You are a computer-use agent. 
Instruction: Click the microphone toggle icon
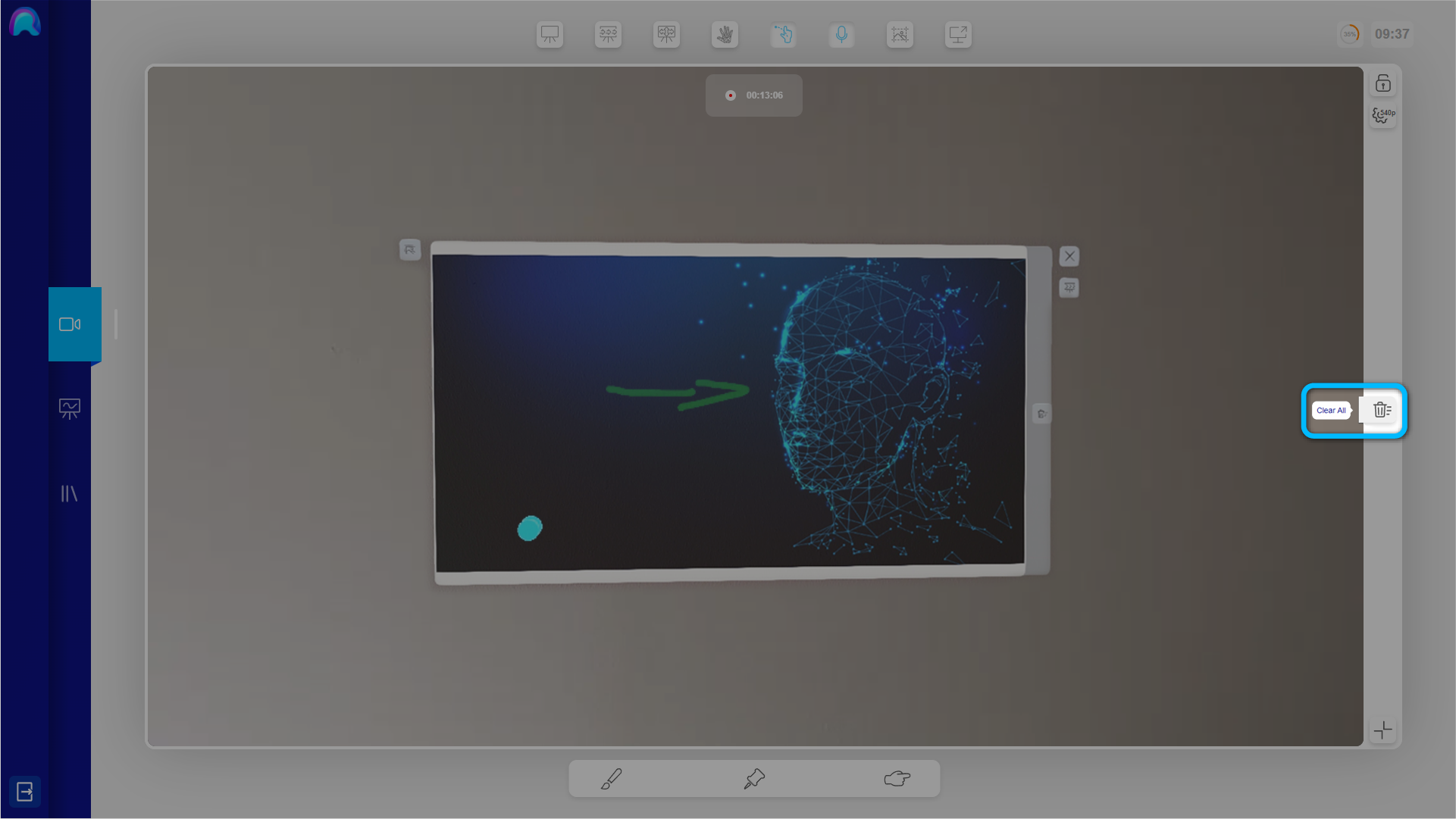[841, 34]
